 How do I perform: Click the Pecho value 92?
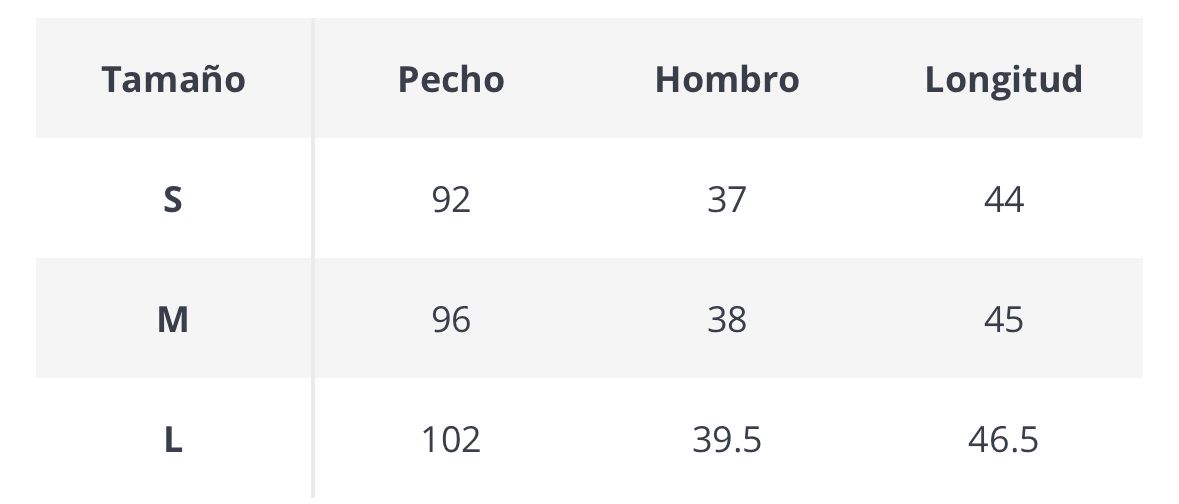point(451,200)
